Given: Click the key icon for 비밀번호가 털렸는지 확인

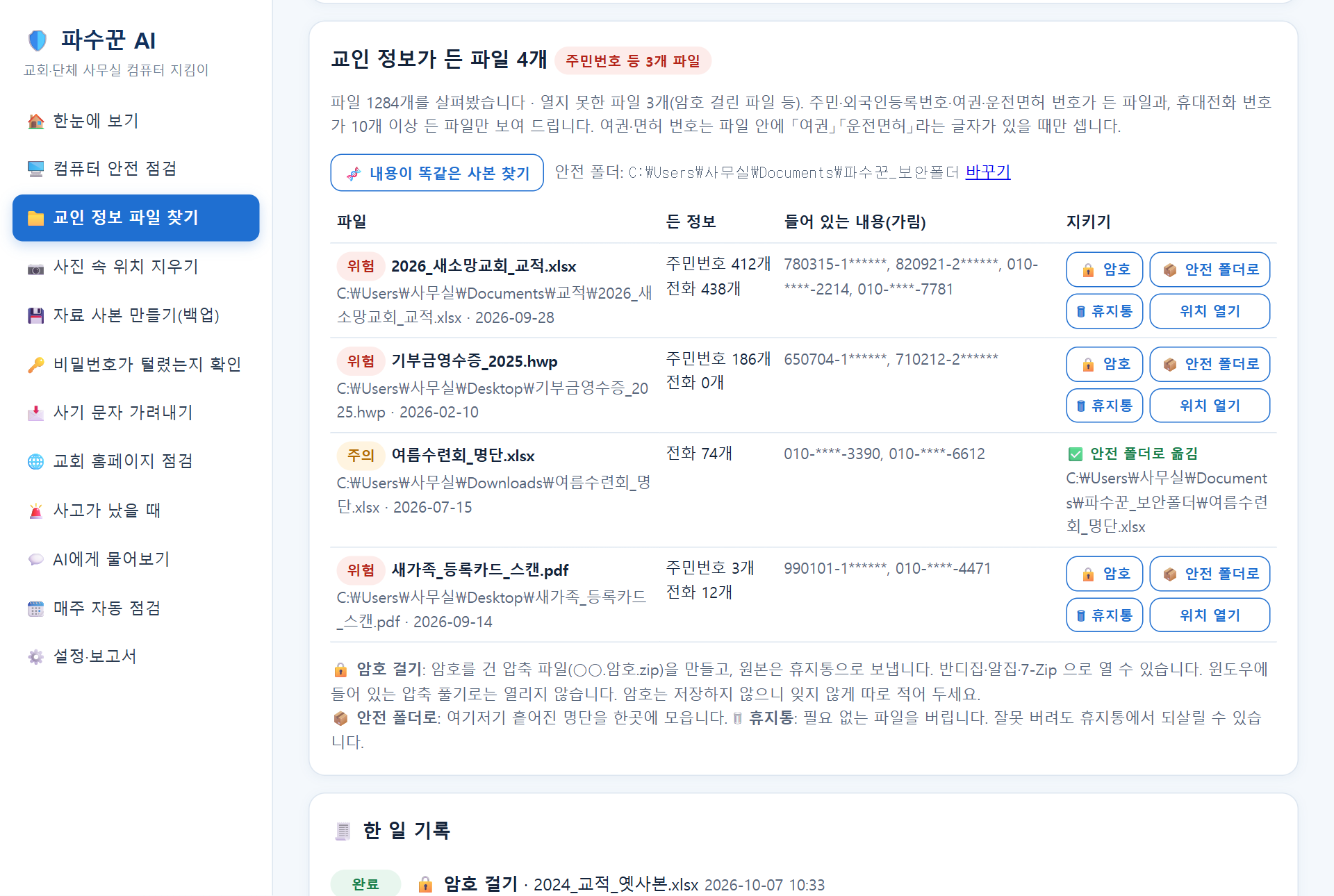Looking at the screenshot, I should pos(35,365).
